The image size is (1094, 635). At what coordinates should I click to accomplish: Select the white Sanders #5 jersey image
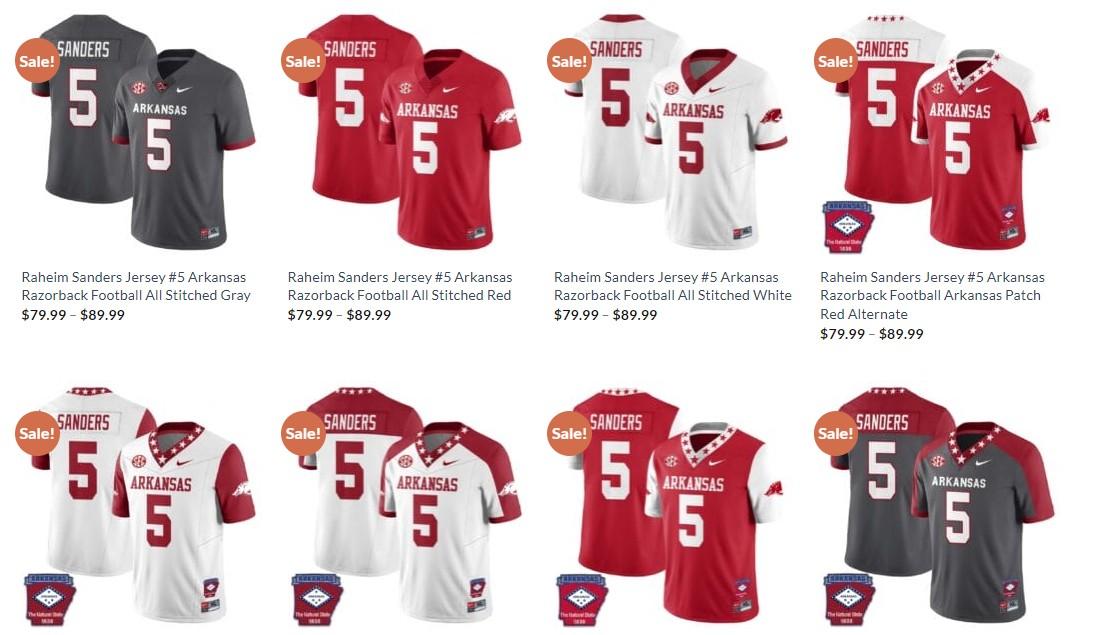pyautogui.click(x=668, y=131)
